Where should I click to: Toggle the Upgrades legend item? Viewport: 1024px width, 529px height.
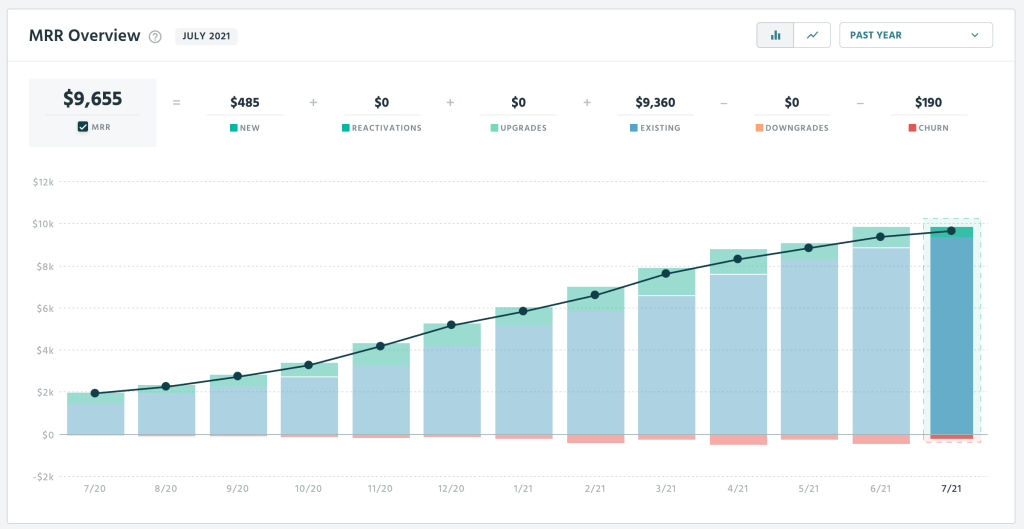518,128
